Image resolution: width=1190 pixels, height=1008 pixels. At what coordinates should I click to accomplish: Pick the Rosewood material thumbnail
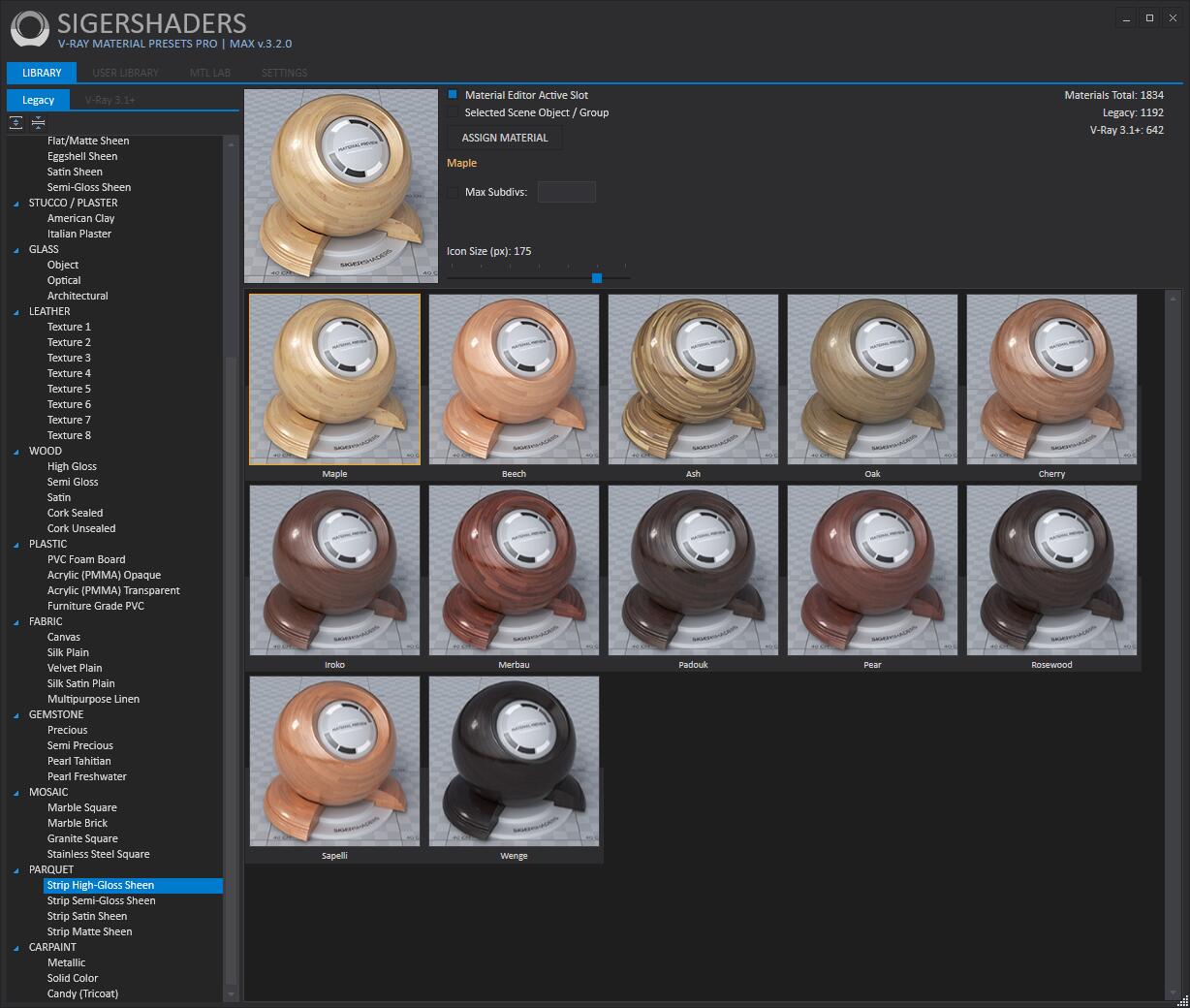point(1052,570)
